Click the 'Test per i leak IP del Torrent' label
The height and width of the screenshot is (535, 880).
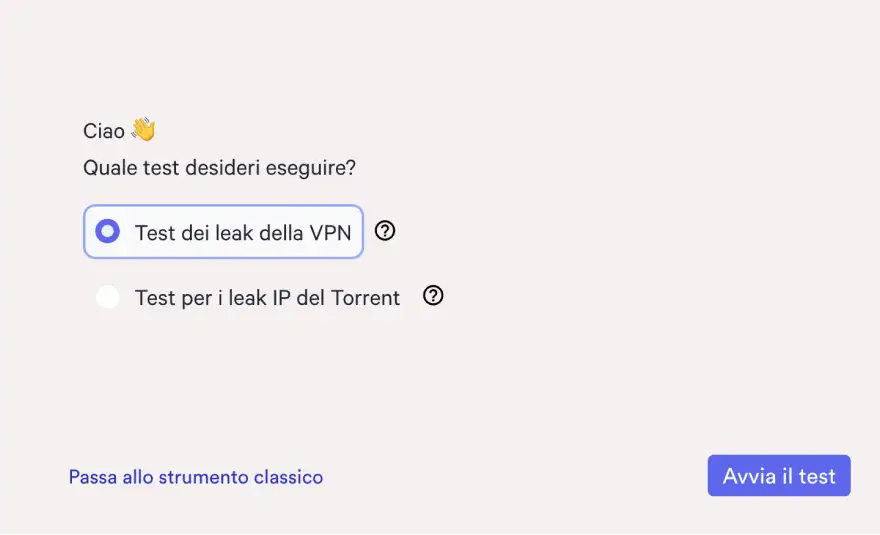[x=267, y=298]
